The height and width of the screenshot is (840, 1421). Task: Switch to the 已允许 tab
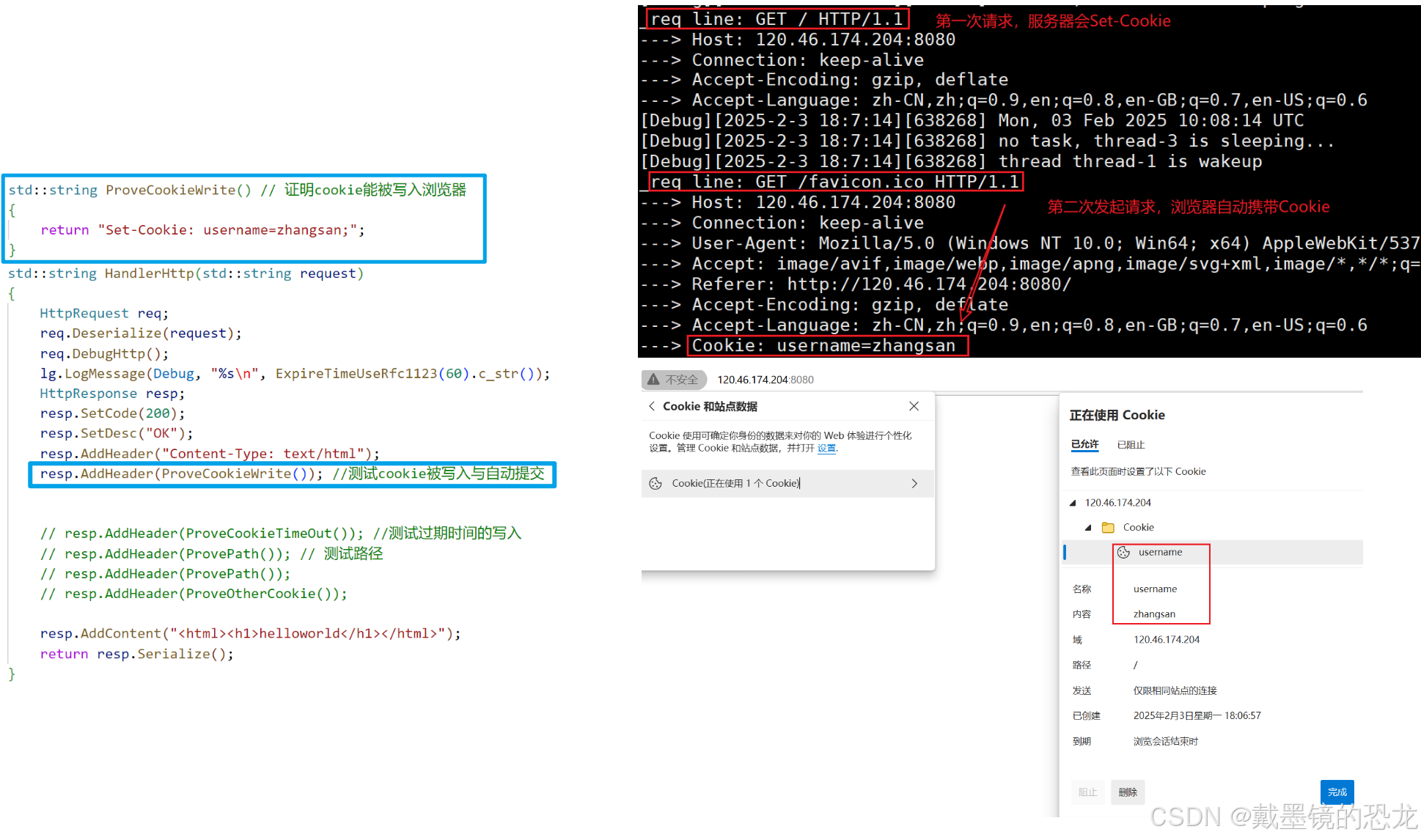tap(1084, 444)
